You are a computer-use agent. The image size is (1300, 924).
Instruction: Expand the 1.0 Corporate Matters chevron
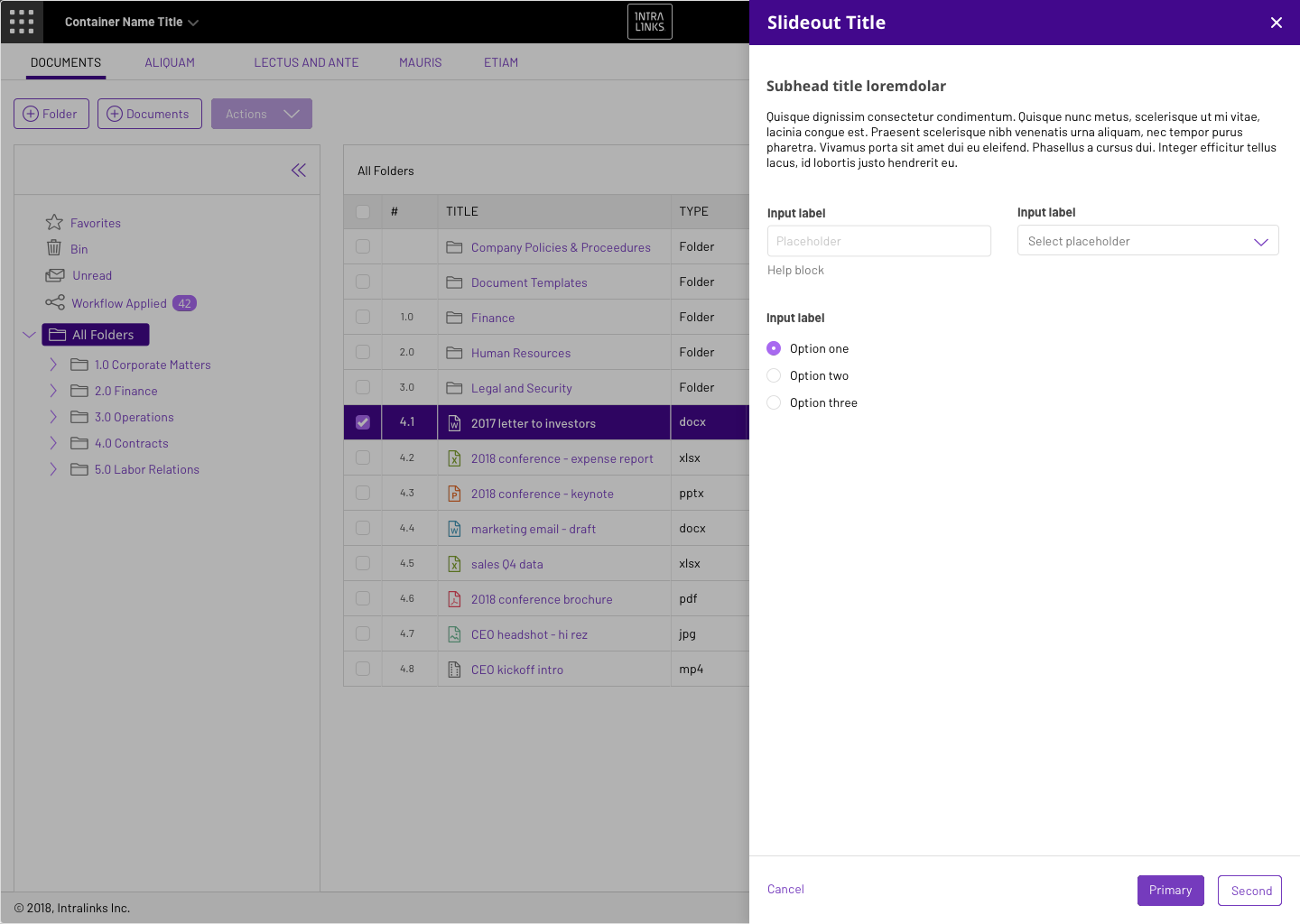click(53, 365)
